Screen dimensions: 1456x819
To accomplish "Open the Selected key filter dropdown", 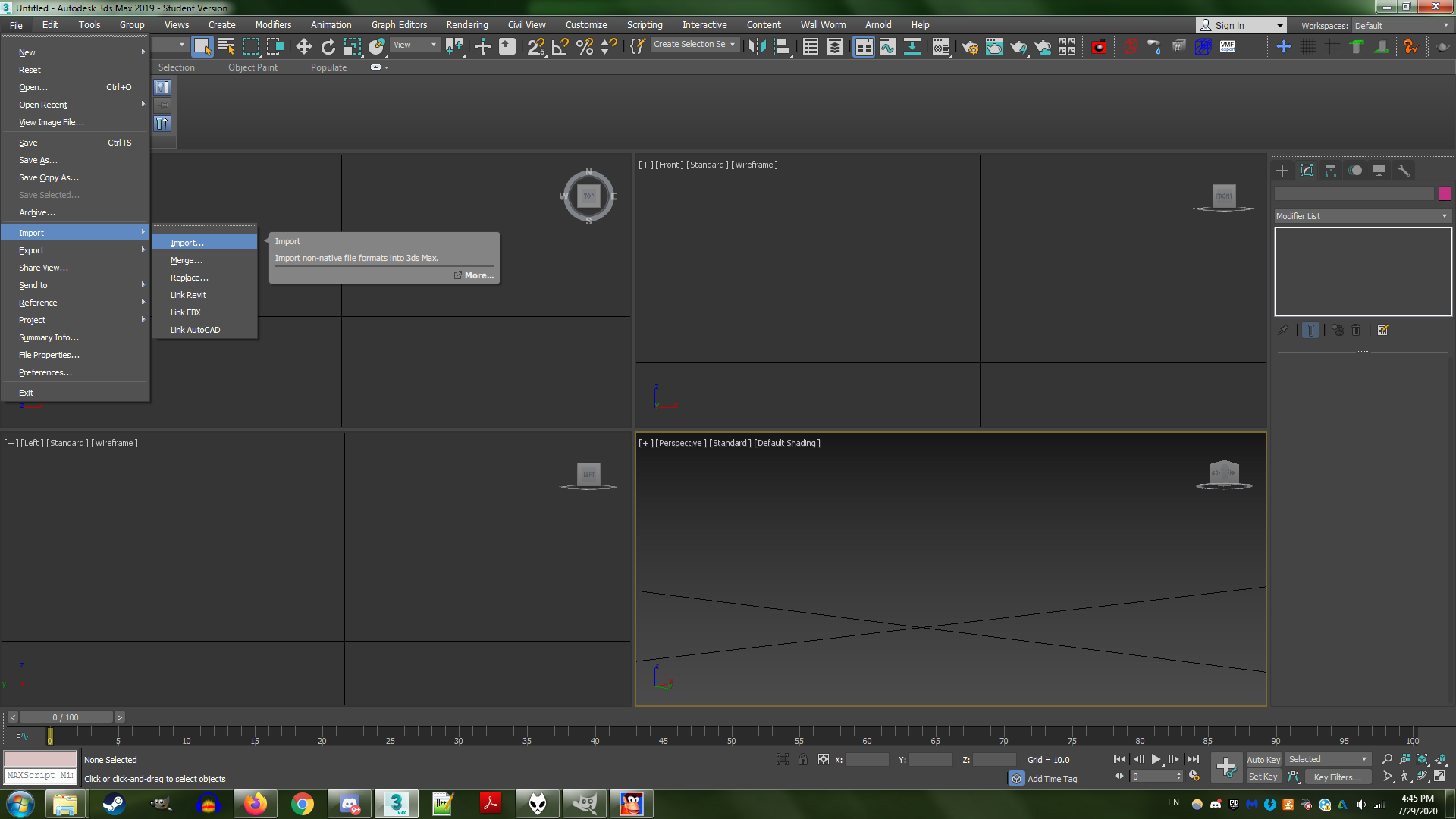I will click(1327, 759).
